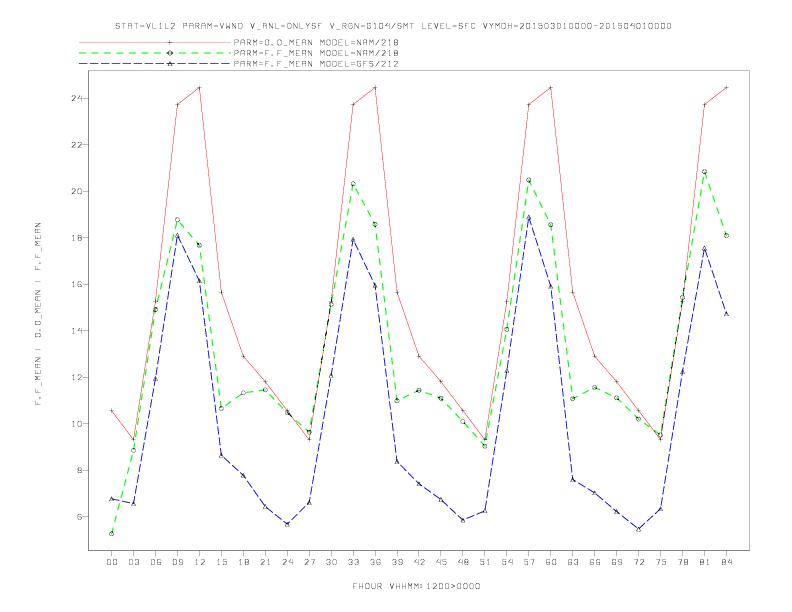The image size is (792, 612).
Task: Click green circle marker at forecast hour 00
Action: pos(112,534)
